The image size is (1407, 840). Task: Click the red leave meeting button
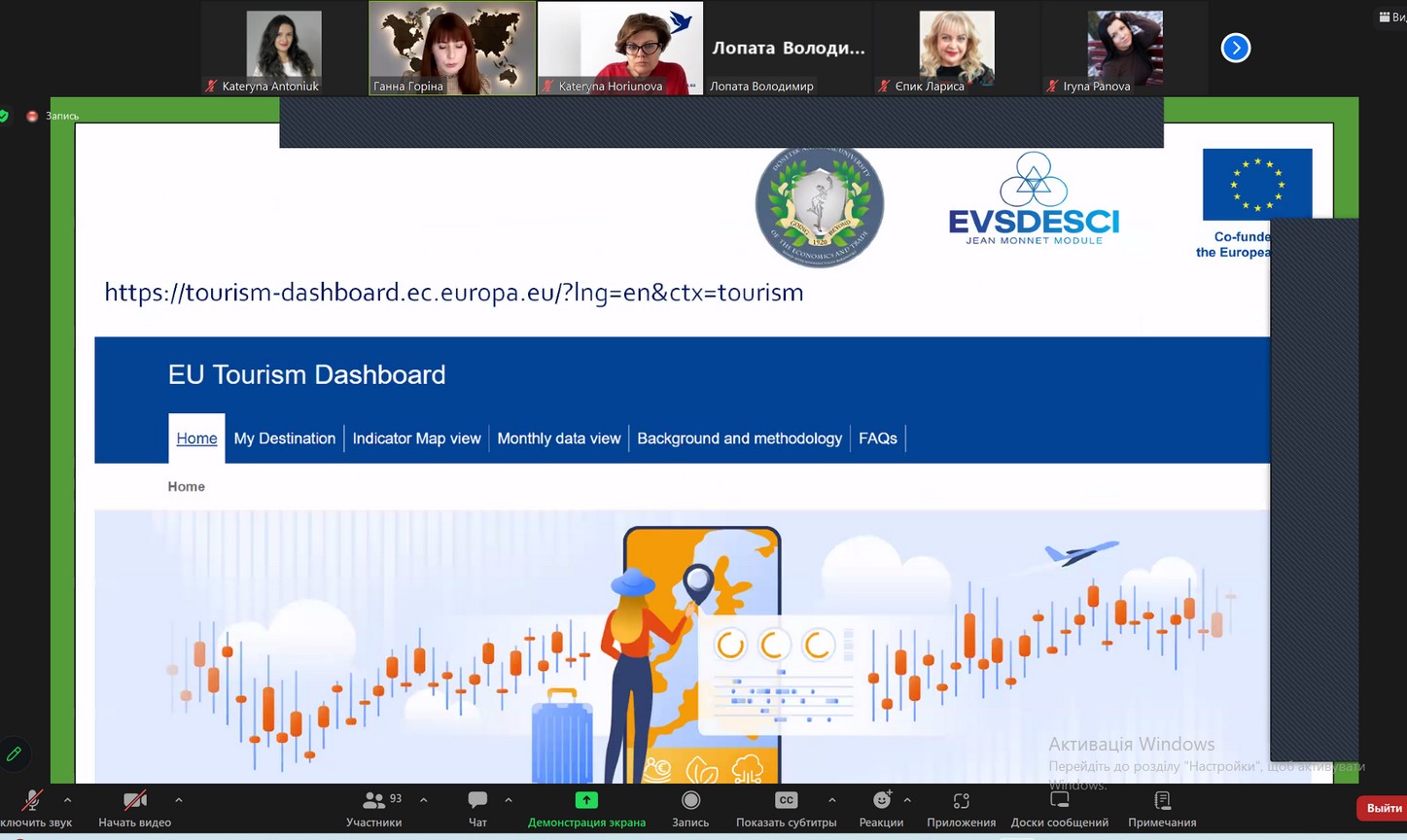point(1383,808)
